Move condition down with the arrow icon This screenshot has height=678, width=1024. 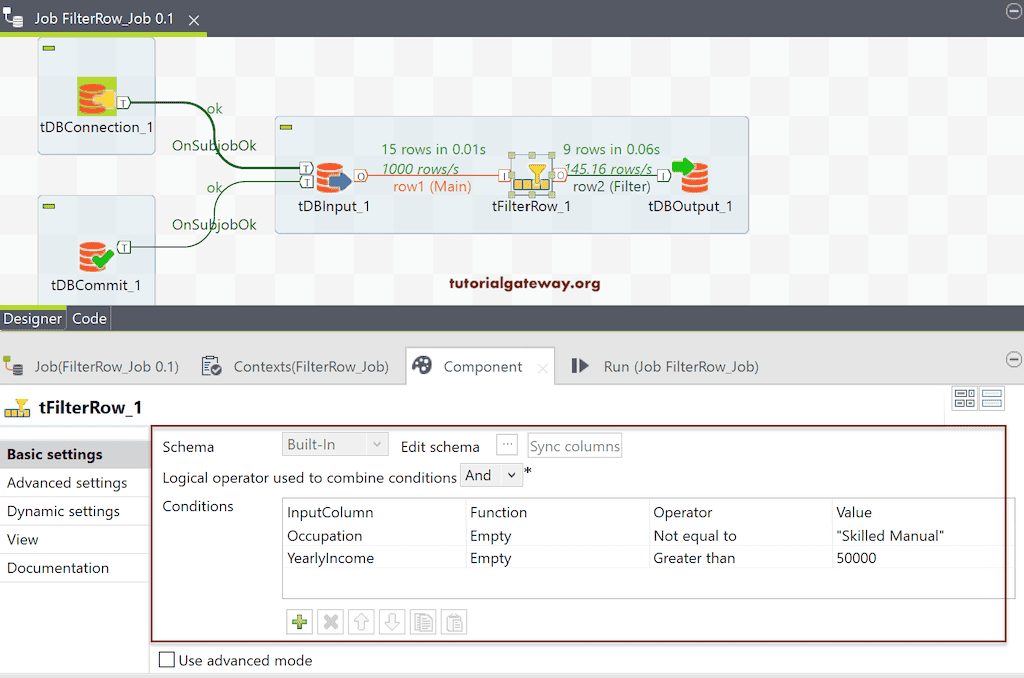point(391,621)
